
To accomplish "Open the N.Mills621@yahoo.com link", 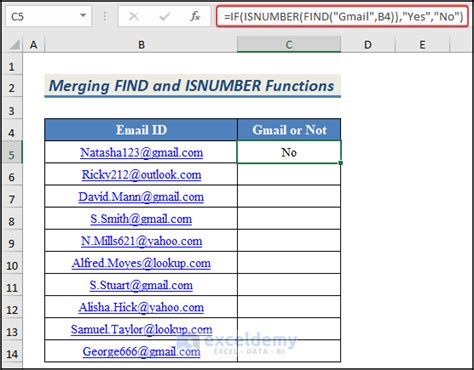I will pyautogui.click(x=141, y=241).
